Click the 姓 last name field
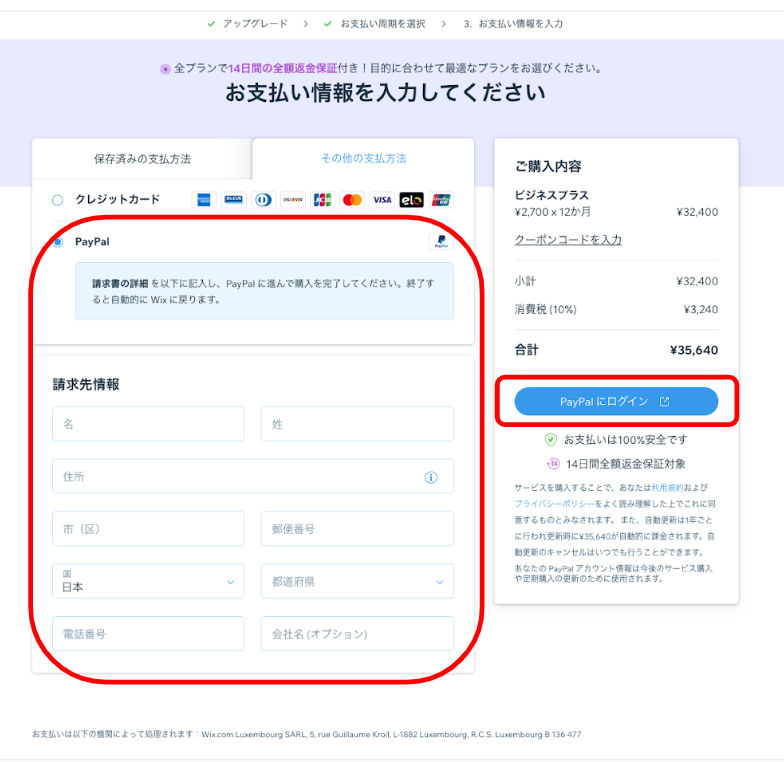 [357, 424]
